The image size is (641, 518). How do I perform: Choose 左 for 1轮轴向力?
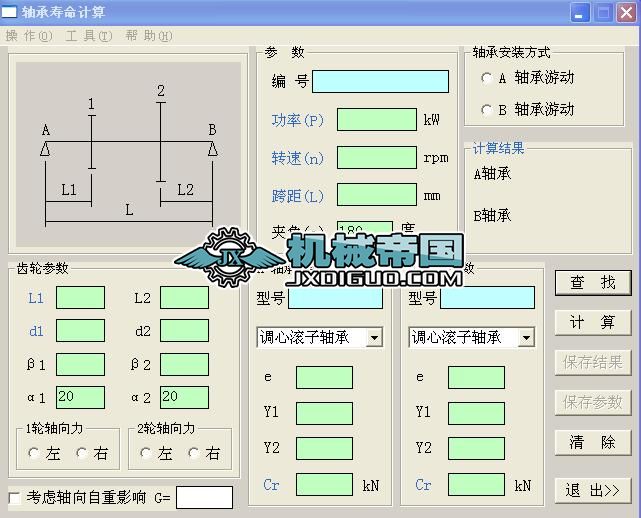[44, 453]
